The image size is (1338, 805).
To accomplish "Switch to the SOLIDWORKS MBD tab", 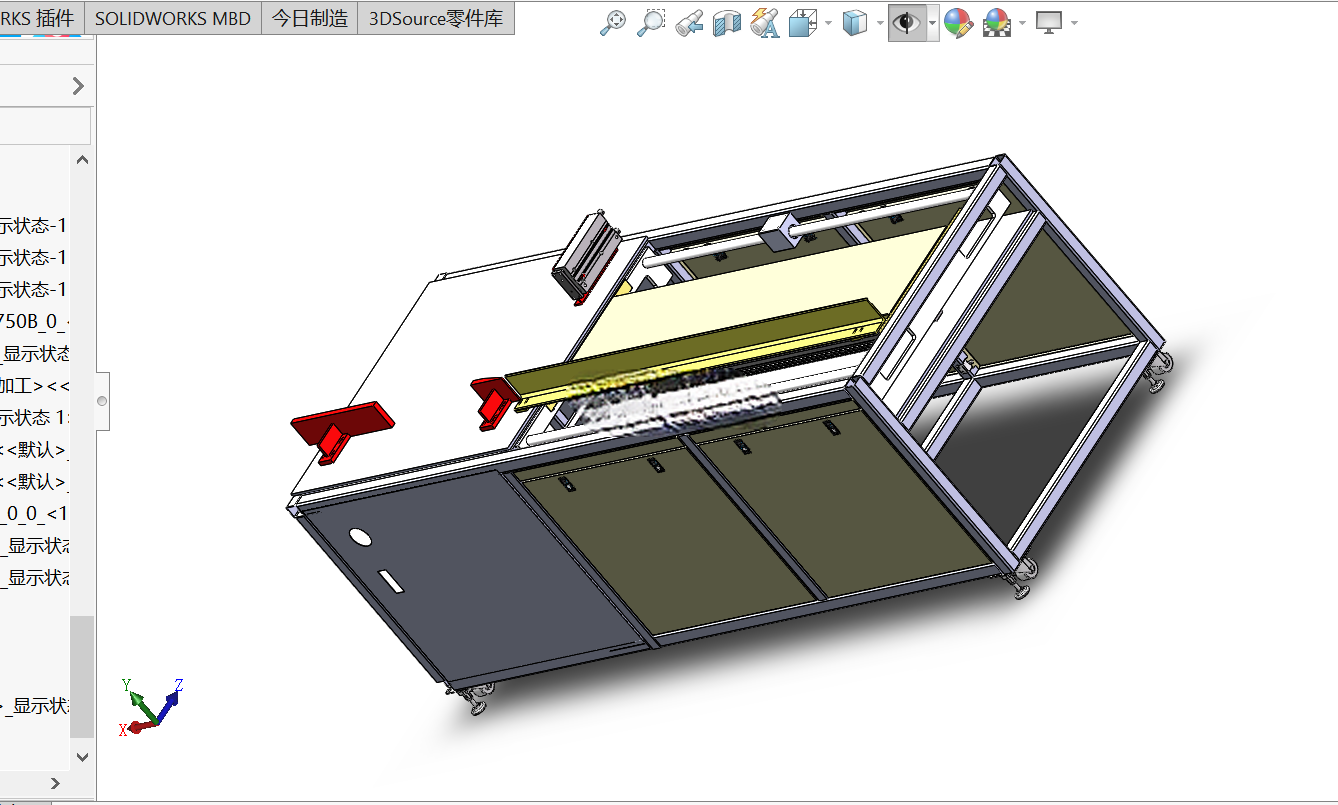I will [x=173, y=18].
